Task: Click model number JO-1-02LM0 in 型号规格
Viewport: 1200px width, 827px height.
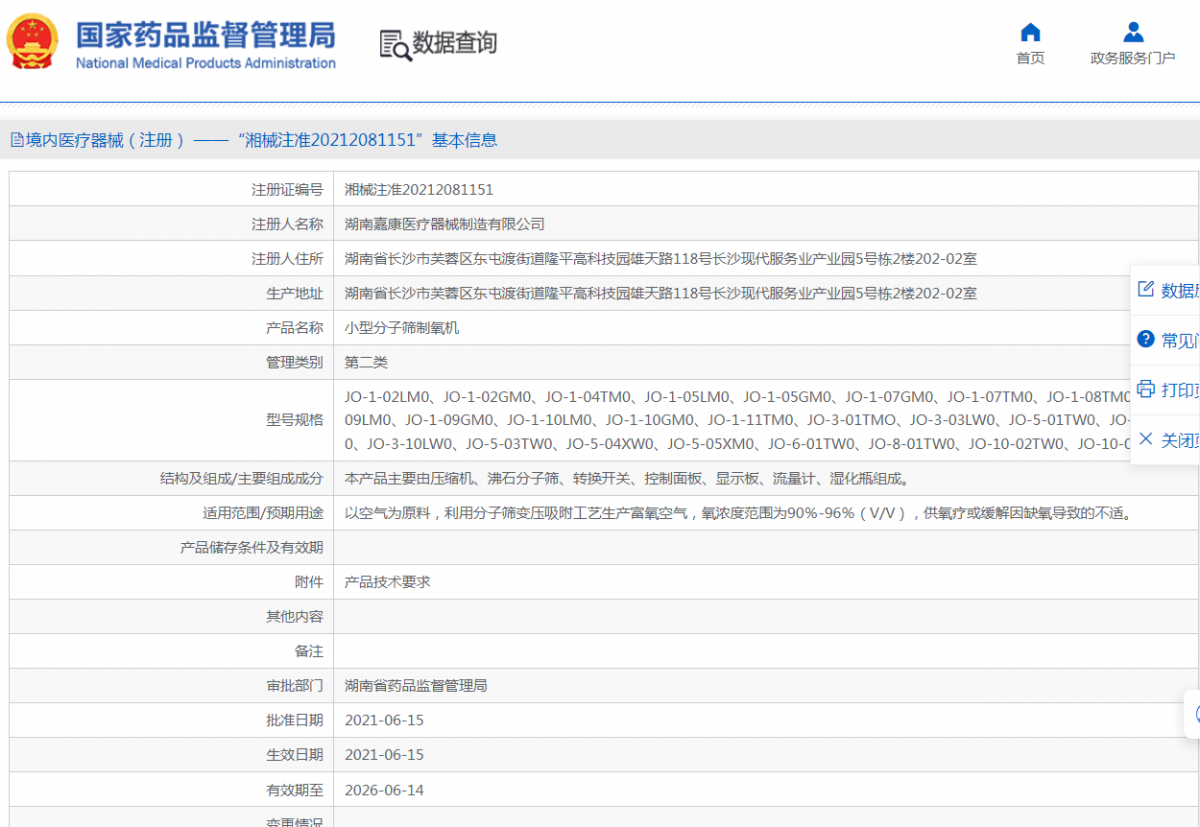Action: [388, 397]
